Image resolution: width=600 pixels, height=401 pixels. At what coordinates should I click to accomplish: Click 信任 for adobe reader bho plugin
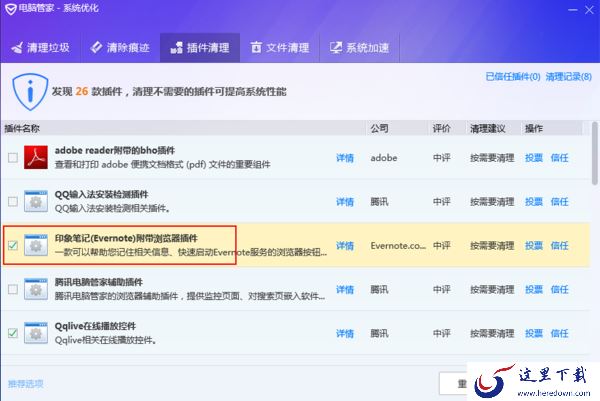click(559, 158)
